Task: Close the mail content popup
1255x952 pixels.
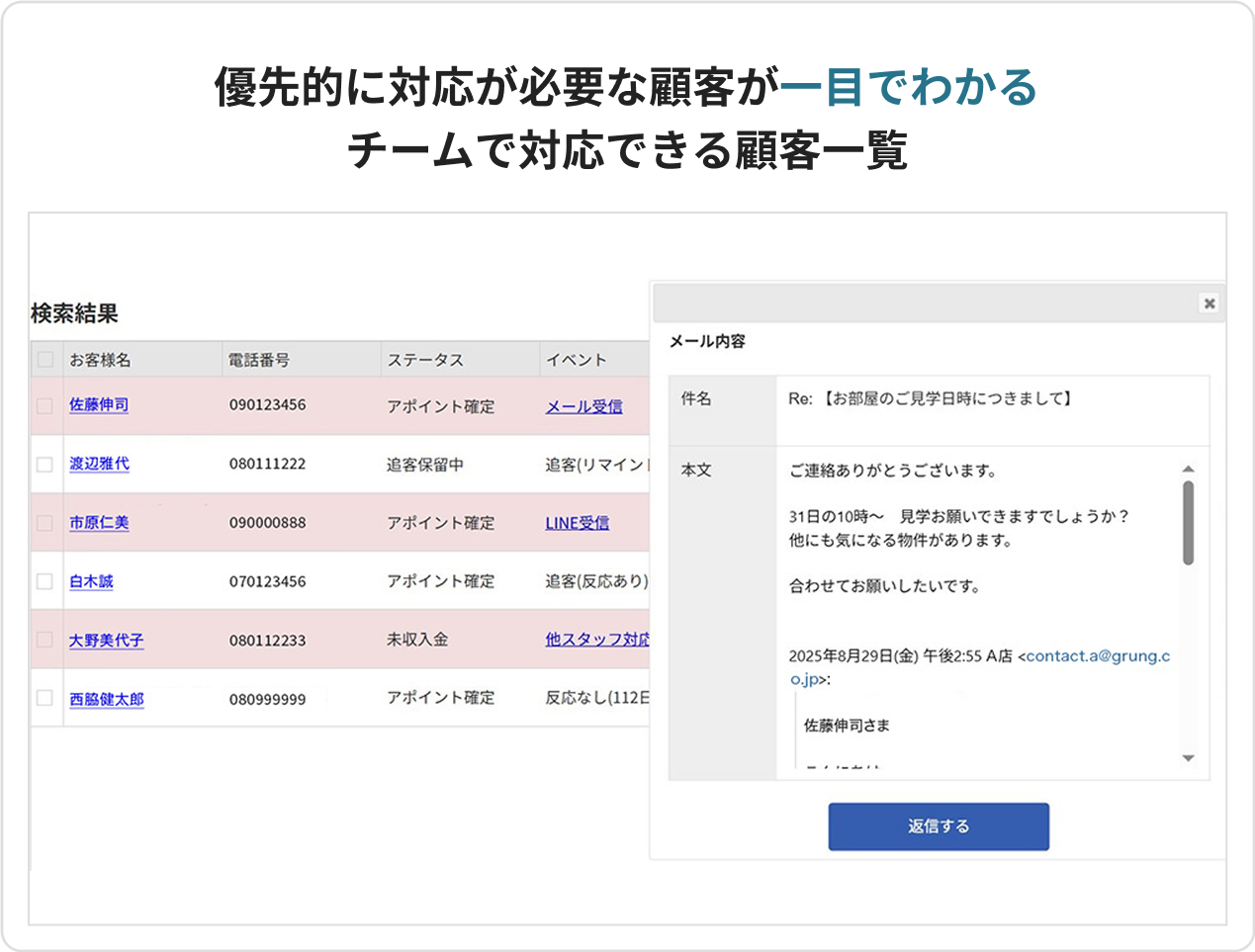Action: pos(1209,303)
